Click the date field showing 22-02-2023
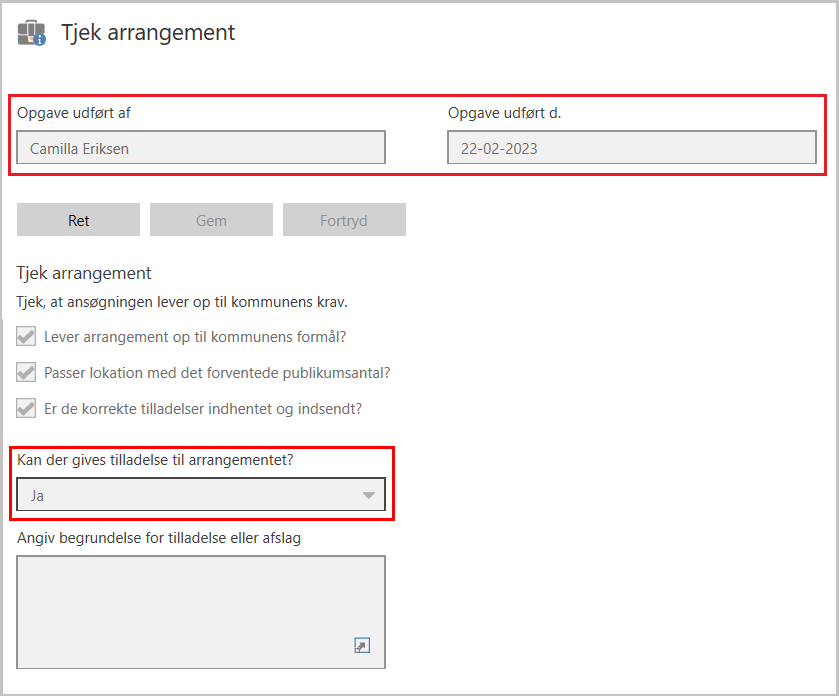The width and height of the screenshot is (839, 696). 631,148
